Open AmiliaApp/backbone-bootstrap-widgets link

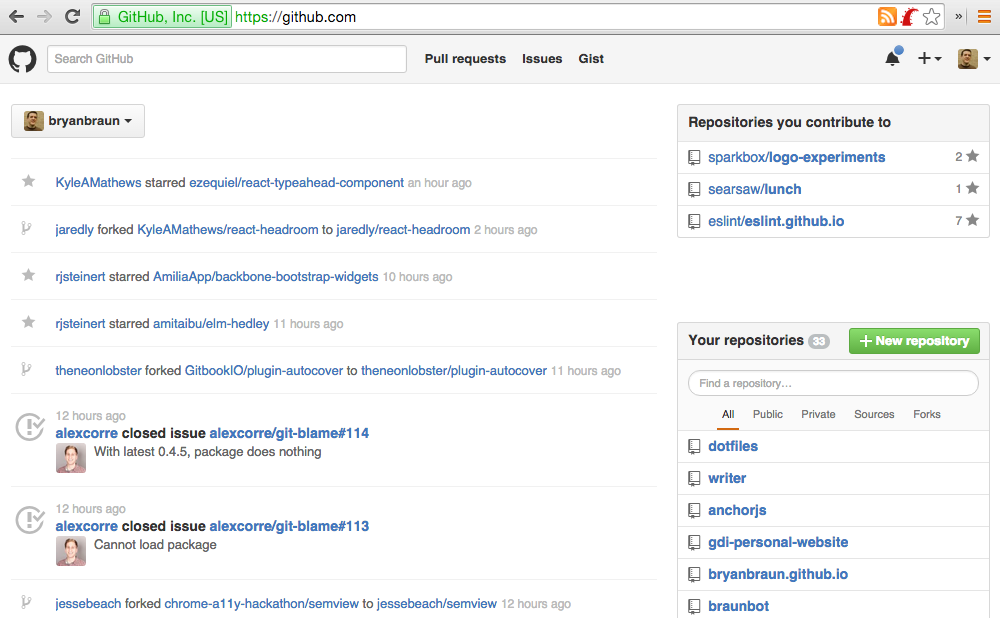click(x=265, y=276)
